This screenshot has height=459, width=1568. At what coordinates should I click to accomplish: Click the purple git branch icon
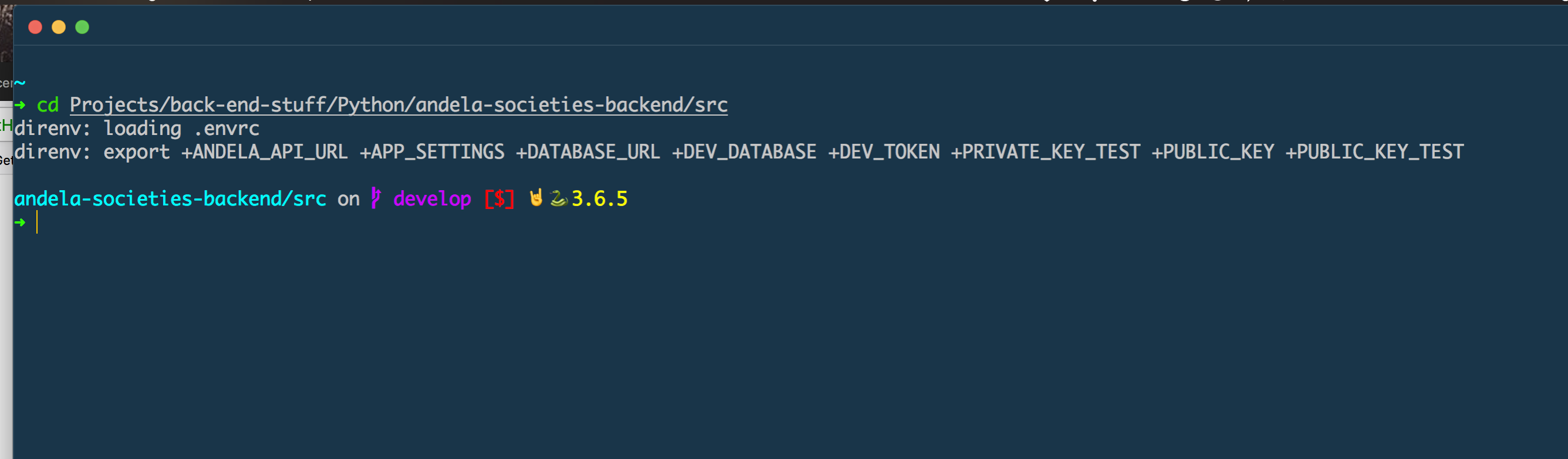click(376, 198)
